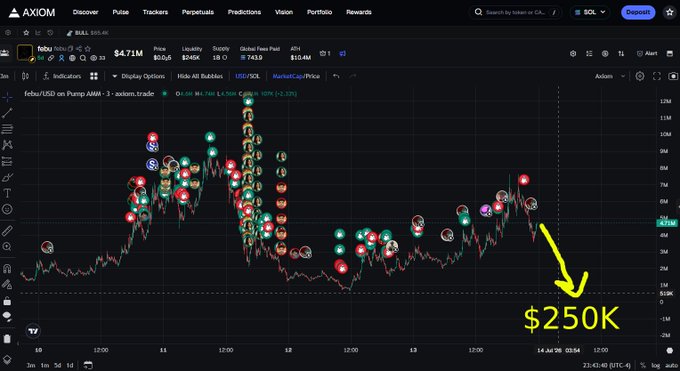Toggle log scale

[x=656, y=365]
